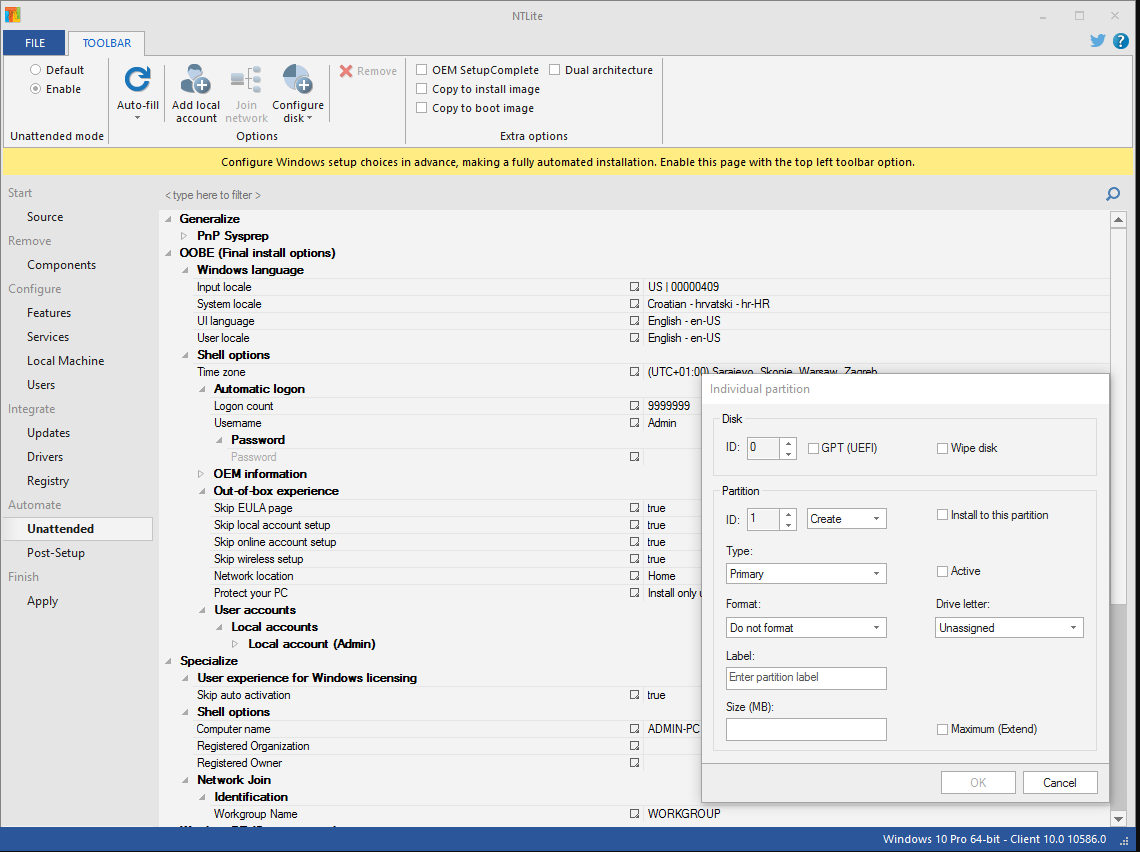Image resolution: width=1140 pixels, height=852 pixels.
Task: Click the NTLite app logo icon
Action: pos(12,15)
